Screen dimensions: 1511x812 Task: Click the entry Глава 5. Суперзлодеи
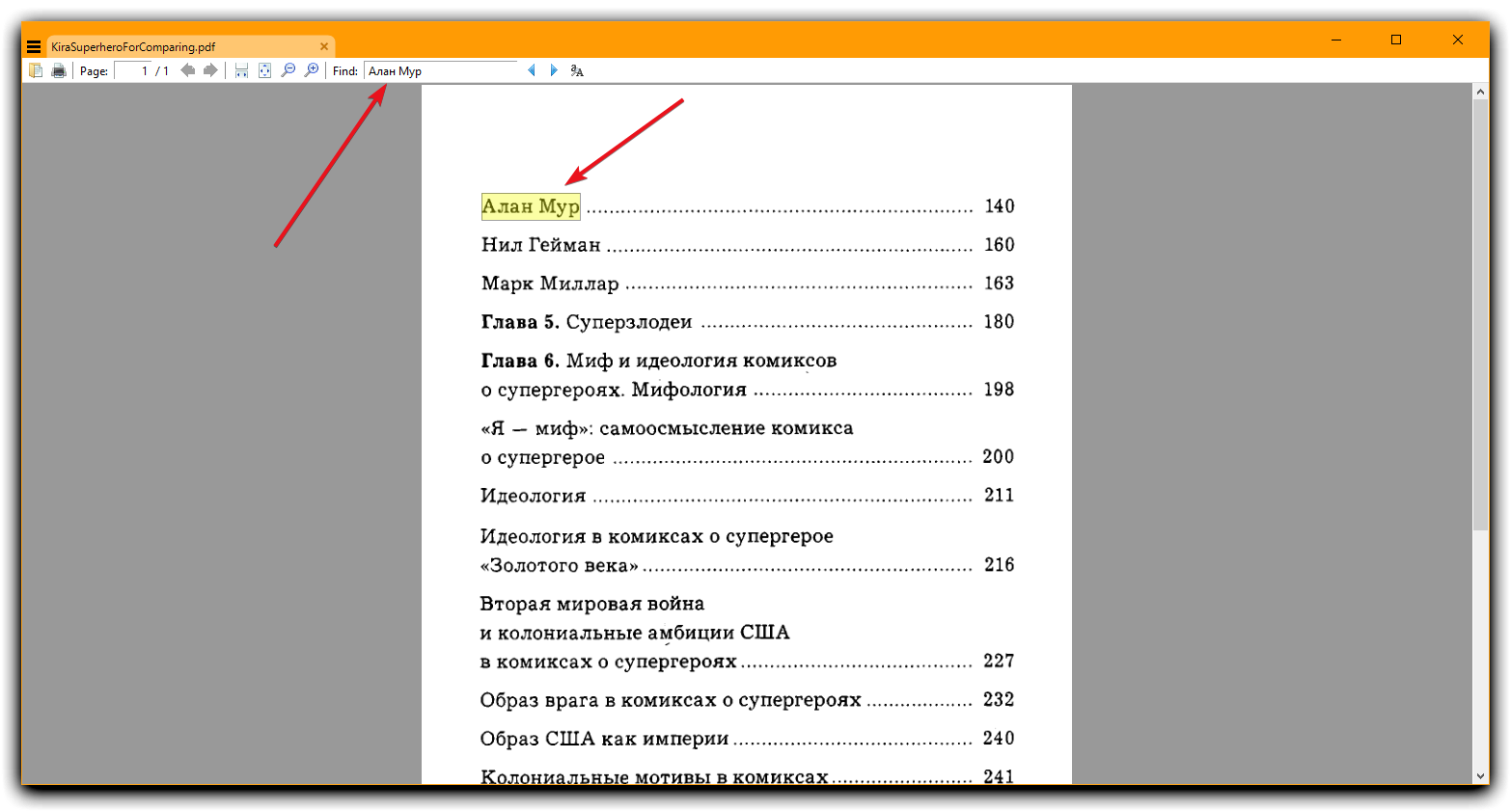point(587,322)
